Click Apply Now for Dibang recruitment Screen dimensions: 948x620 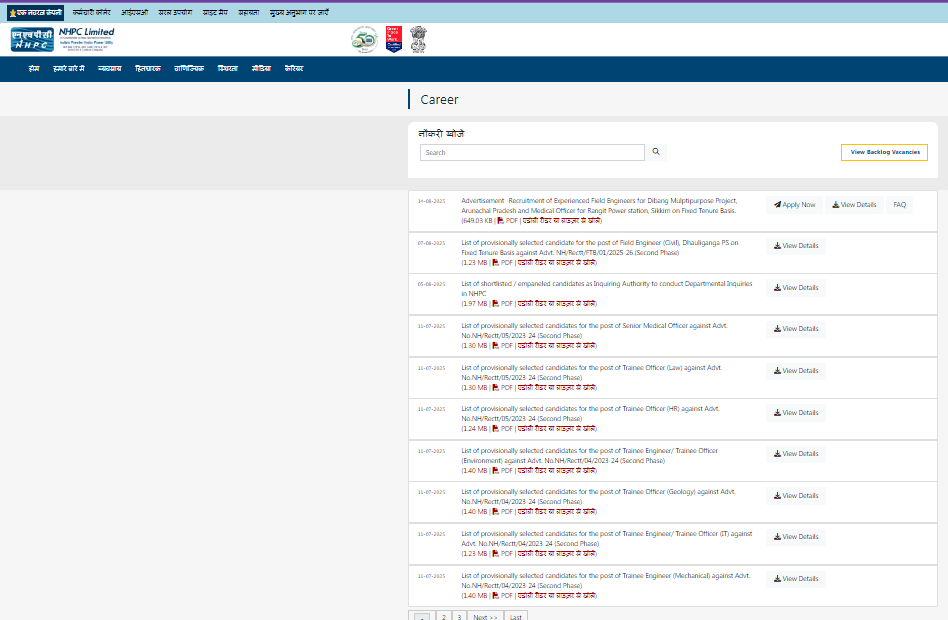[x=795, y=204]
